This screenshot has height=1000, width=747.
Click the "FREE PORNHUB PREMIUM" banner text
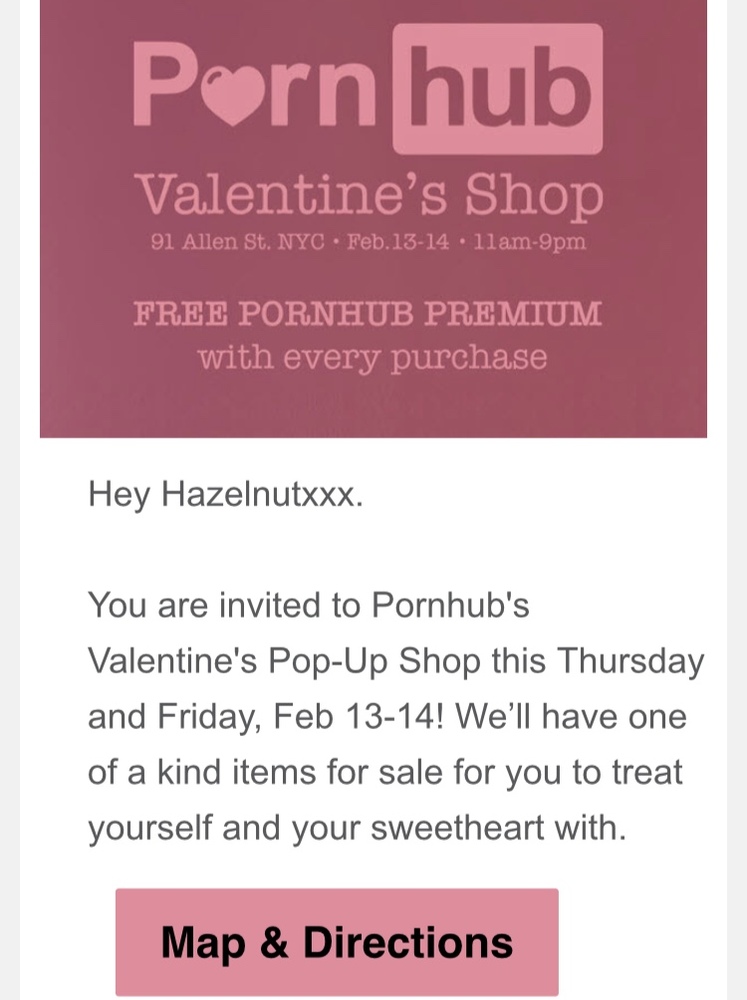pos(368,313)
